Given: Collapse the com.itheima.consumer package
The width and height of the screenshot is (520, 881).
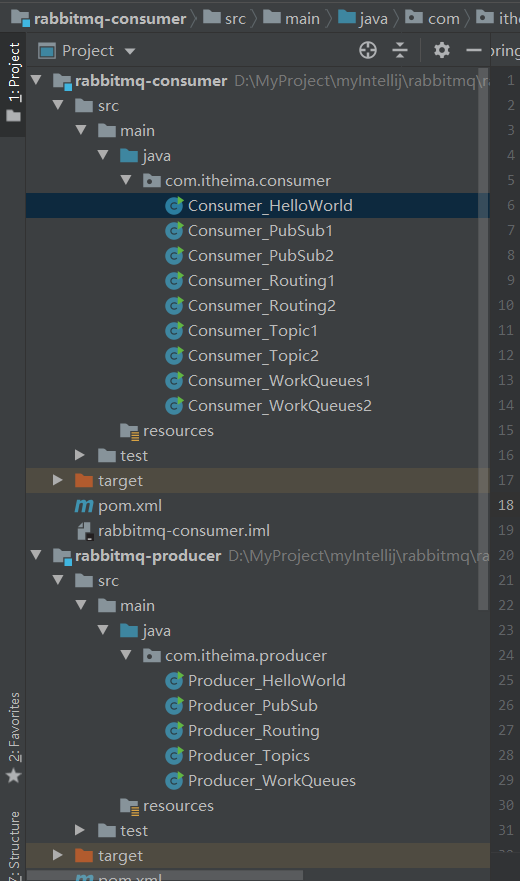Looking at the screenshot, I should [126, 180].
